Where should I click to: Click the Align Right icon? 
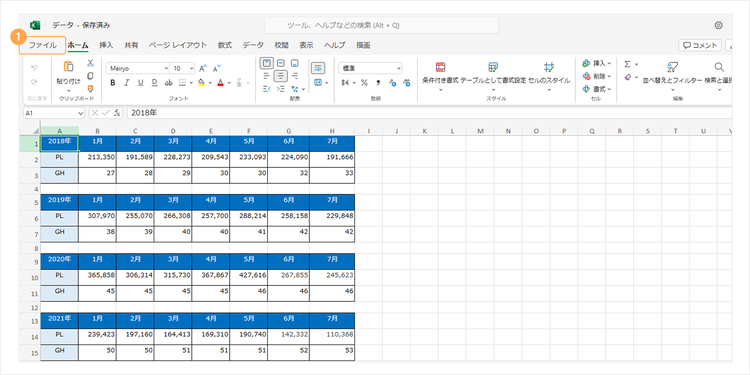coord(295,76)
